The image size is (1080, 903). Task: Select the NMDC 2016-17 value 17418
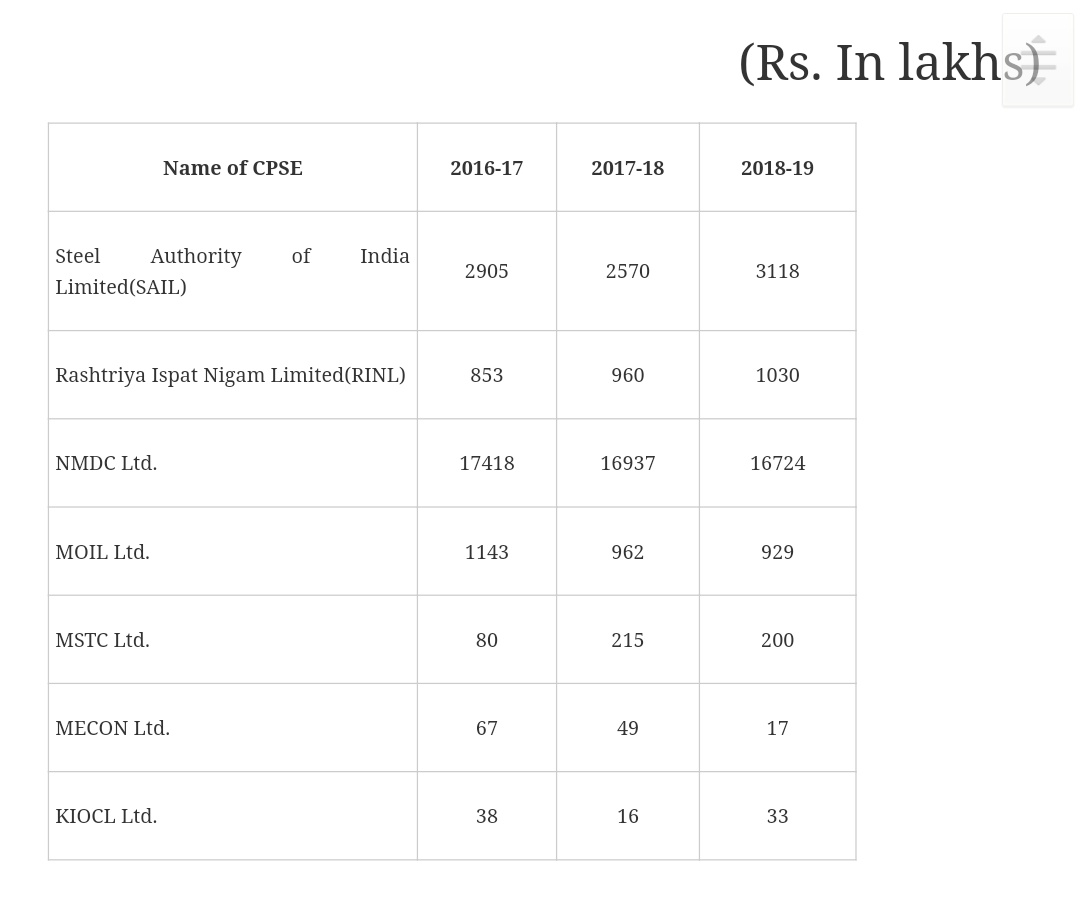pyautogui.click(x=486, y=463)
